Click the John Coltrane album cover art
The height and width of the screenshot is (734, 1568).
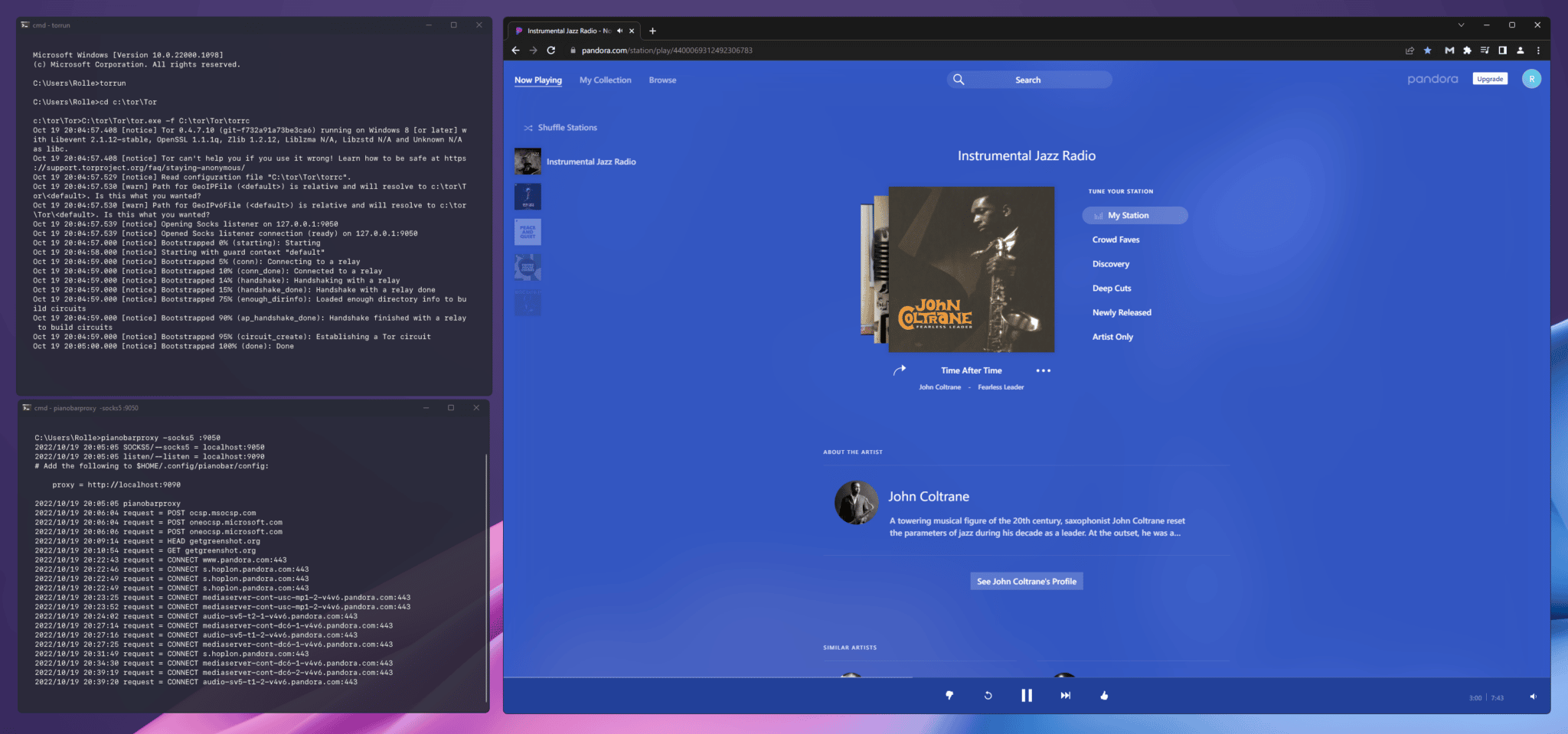[x=971, y=269]
